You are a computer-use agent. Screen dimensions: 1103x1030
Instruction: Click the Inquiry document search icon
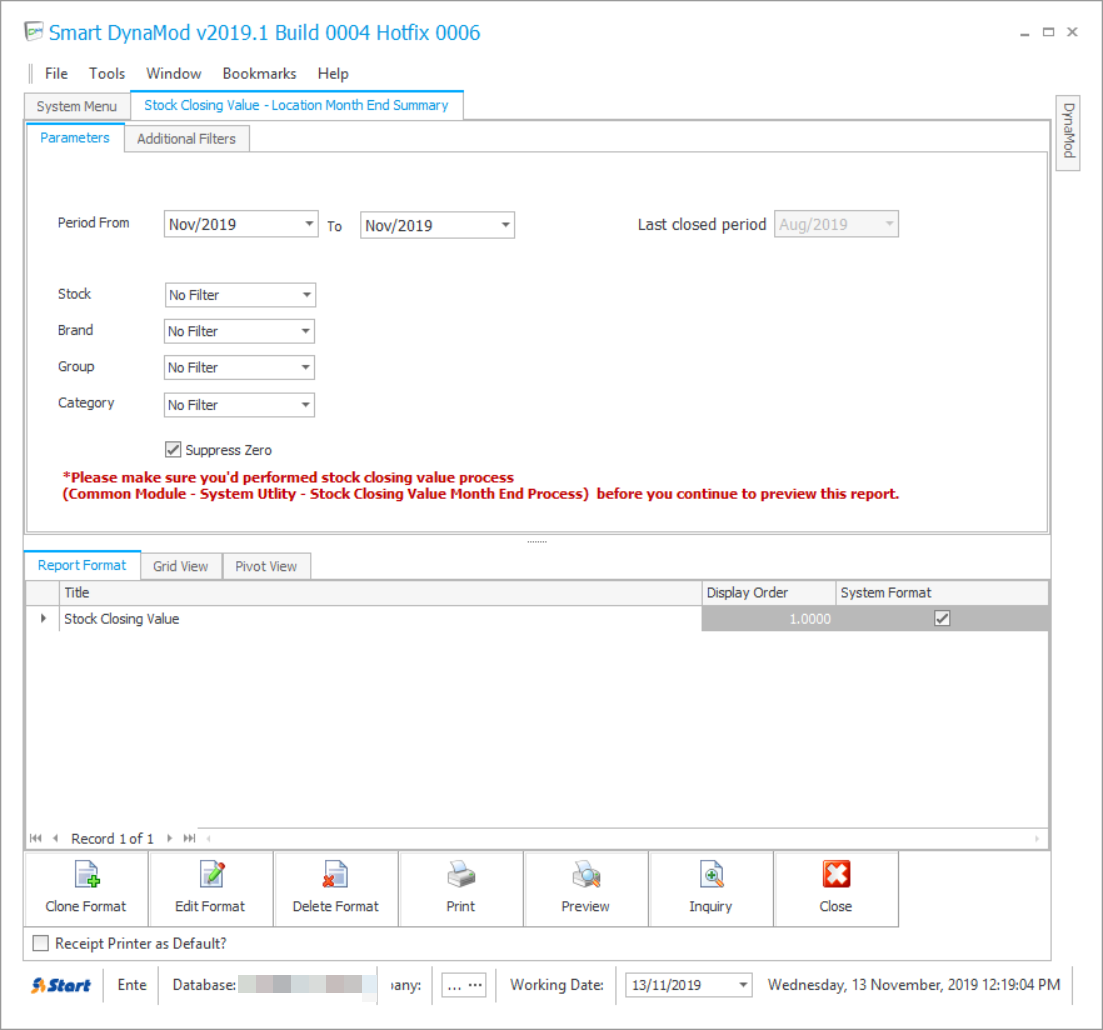pyautogui.click(x=711, y=875)
